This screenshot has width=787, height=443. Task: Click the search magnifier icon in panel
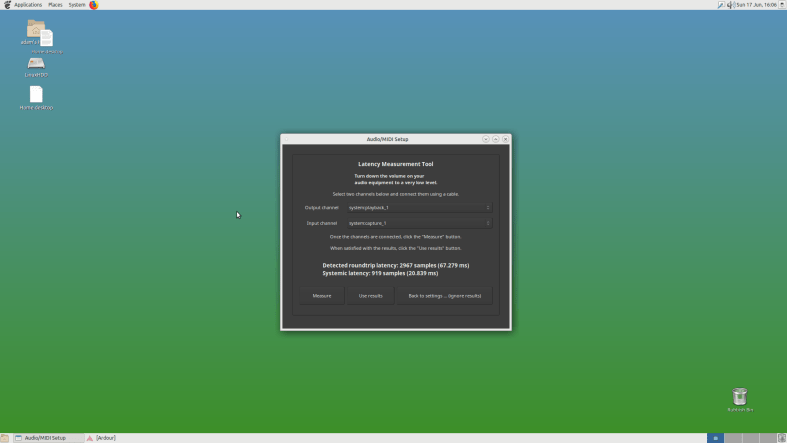pyautogui.click(x=720, y=5)
